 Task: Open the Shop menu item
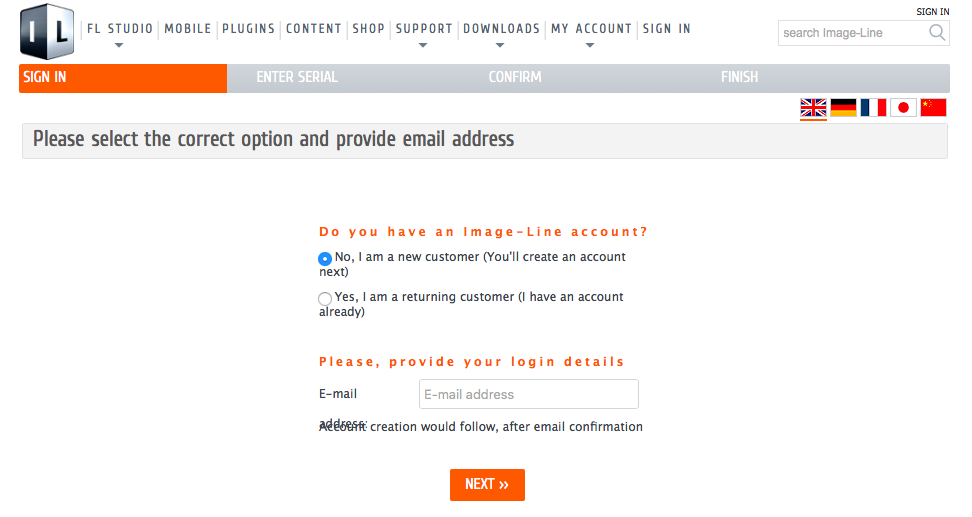point(368,29)
